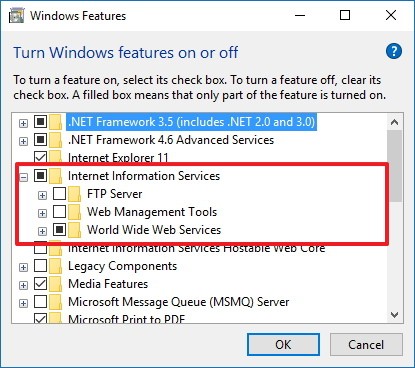Click the Internet Information Services folder icon
This screenshot has height=368, width=415.
(x=55, y=176)
